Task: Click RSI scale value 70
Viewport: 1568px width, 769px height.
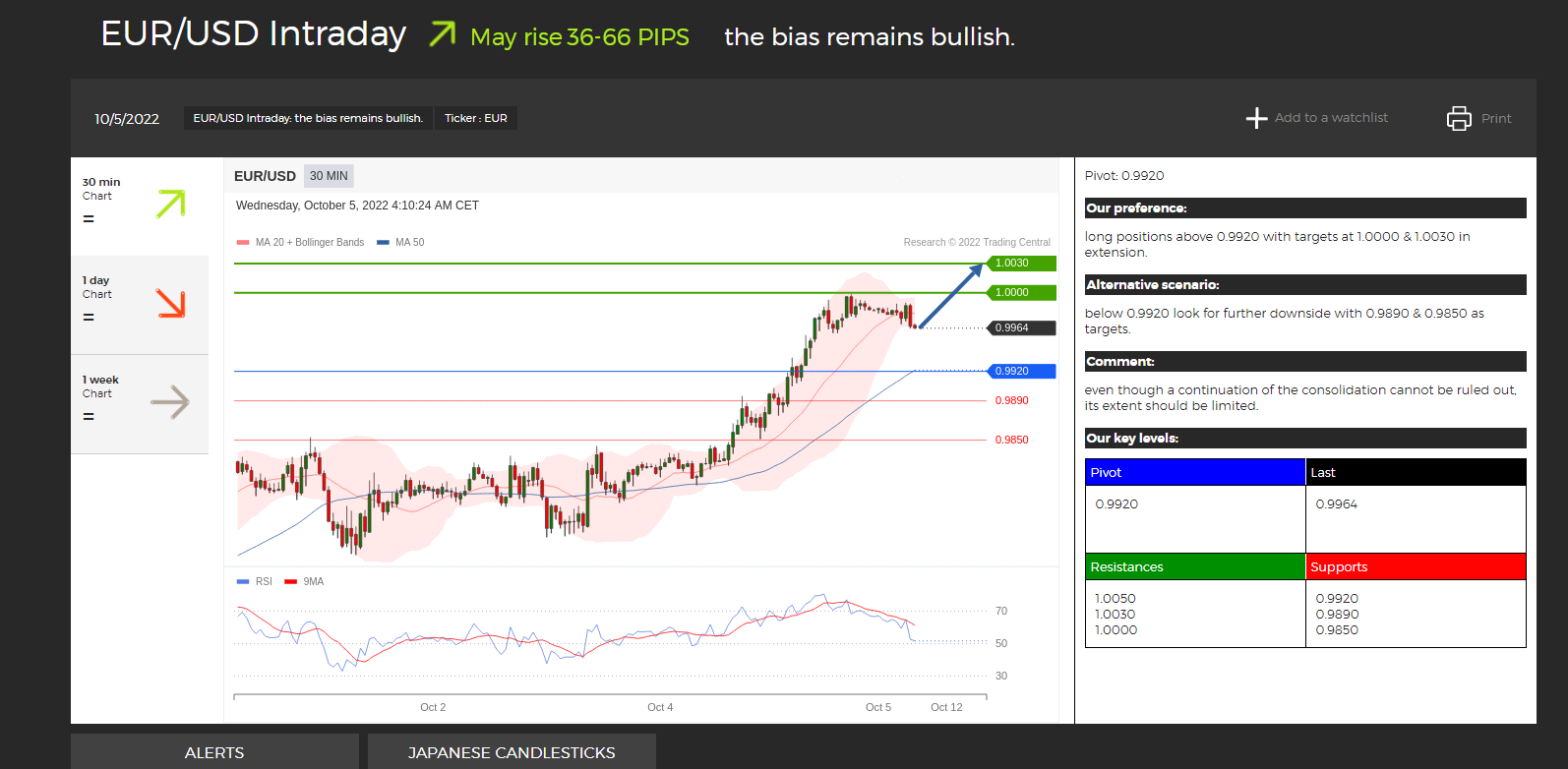Action: click(1001, 611)
